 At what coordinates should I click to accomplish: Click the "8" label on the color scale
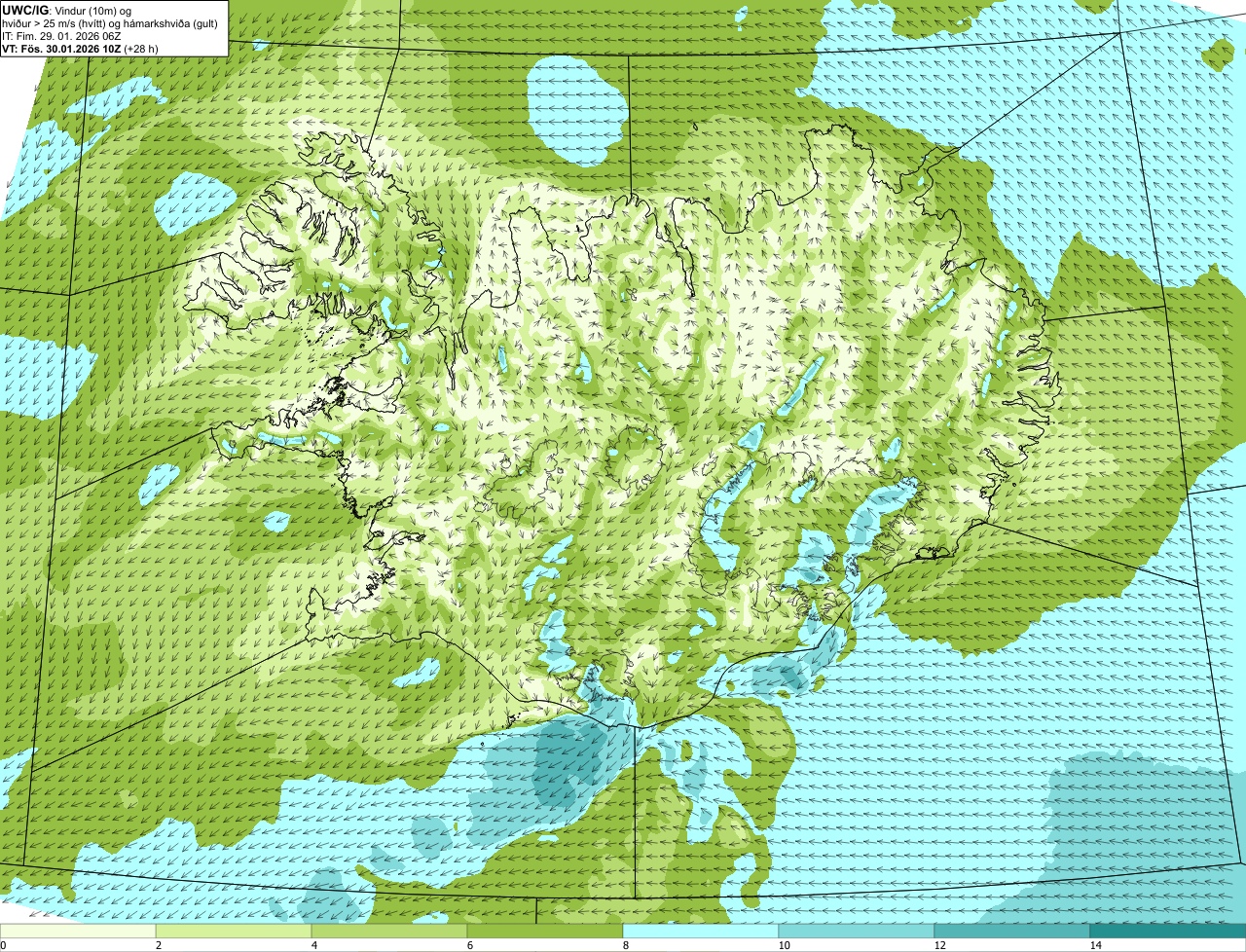tap(625, 945)
